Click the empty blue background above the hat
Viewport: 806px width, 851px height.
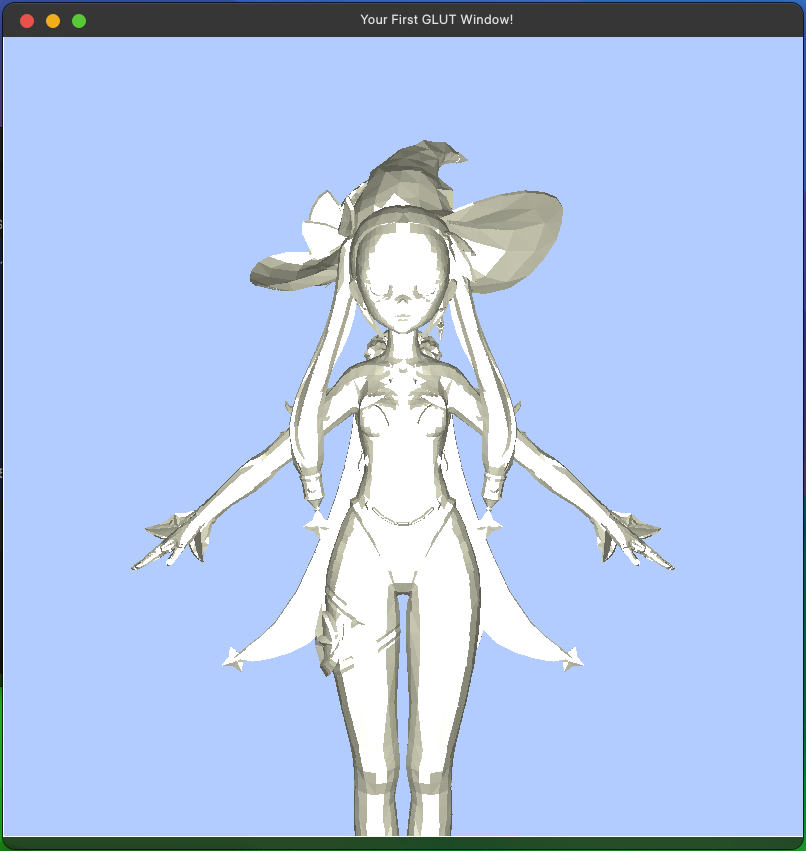400,90
